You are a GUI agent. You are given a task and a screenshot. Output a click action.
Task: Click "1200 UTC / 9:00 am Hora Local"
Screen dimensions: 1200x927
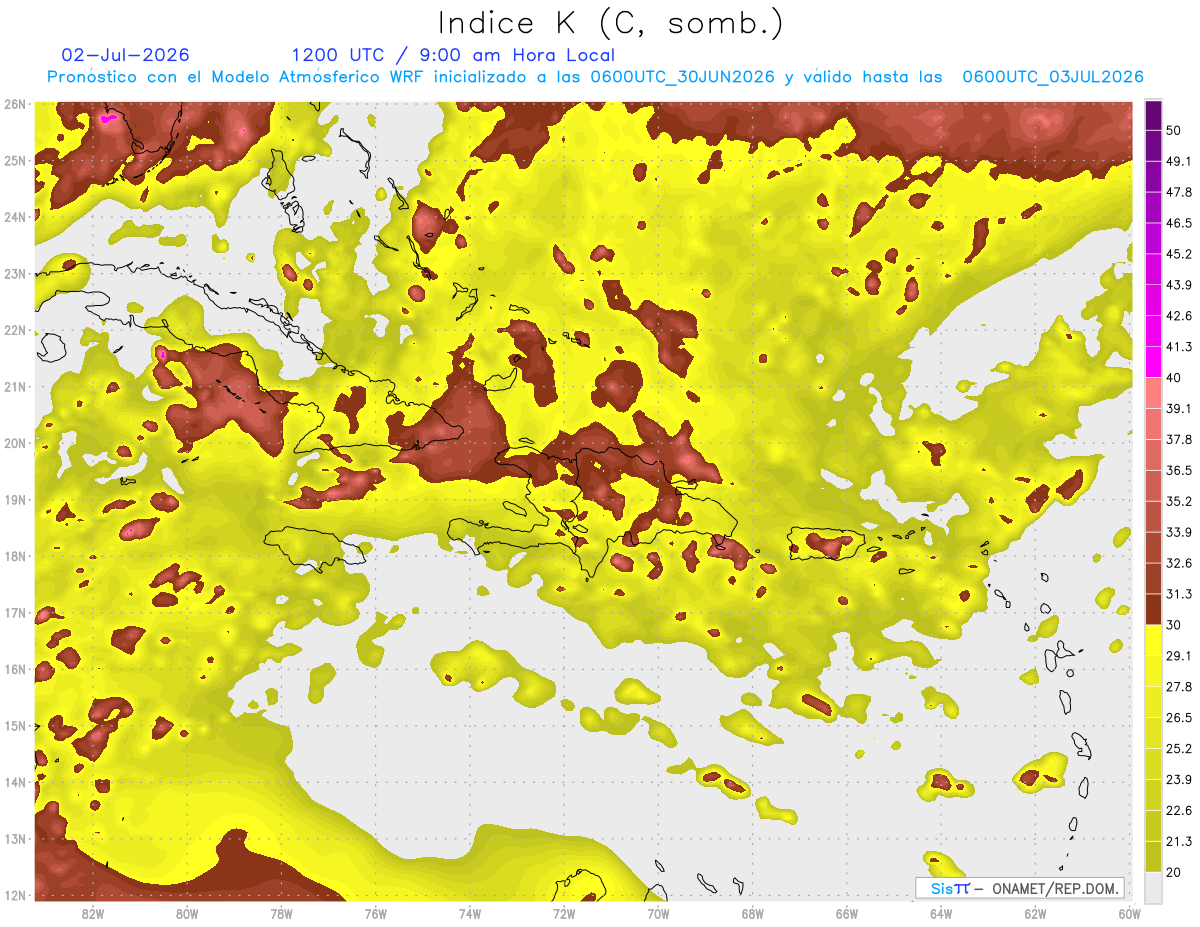point(453,55)
